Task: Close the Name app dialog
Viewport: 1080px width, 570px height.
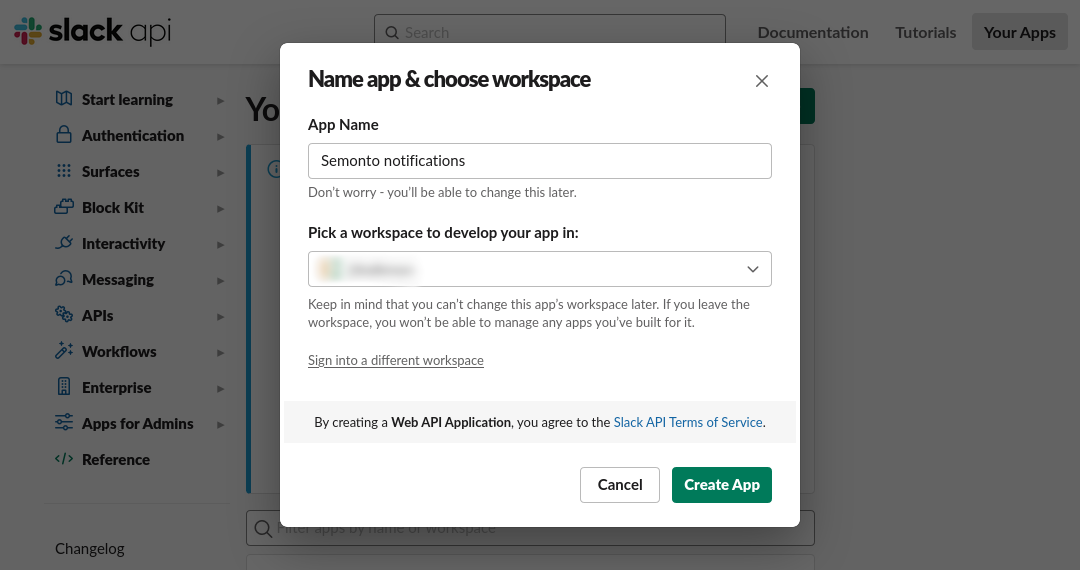Action: coord(762,81)
